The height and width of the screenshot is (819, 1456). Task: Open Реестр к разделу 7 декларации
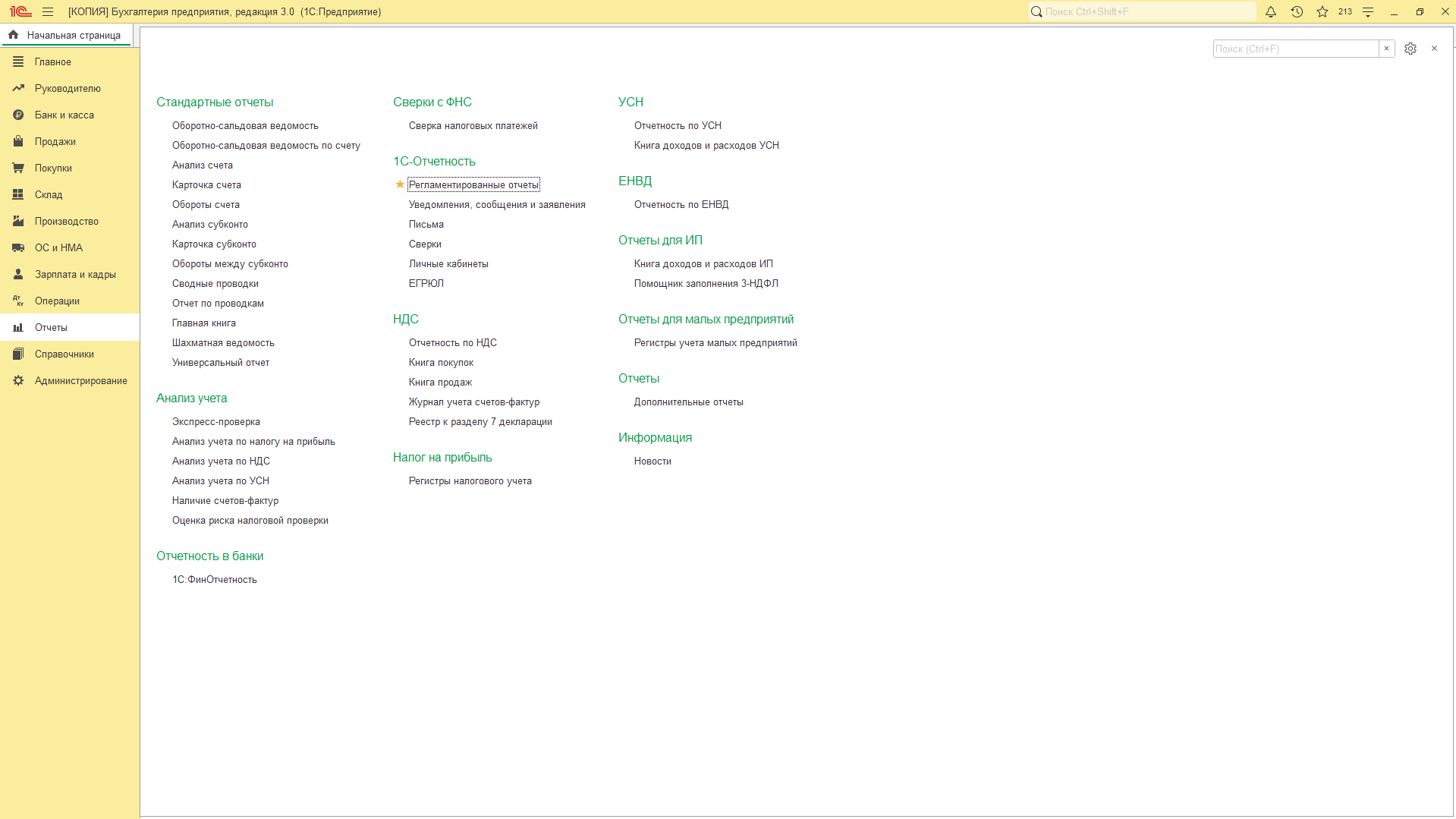(480, 421)
